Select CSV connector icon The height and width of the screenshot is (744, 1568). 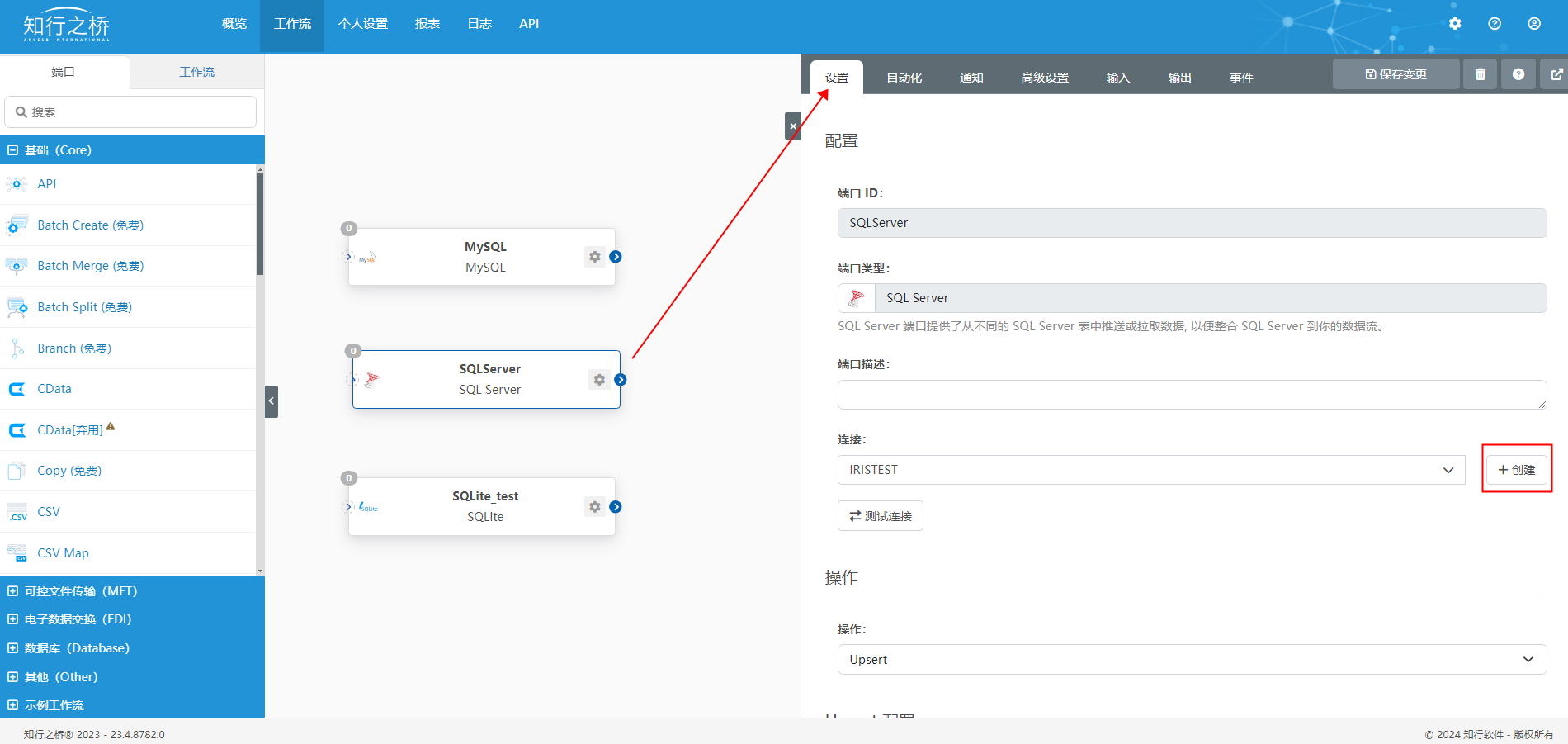(x=17, y=512)
